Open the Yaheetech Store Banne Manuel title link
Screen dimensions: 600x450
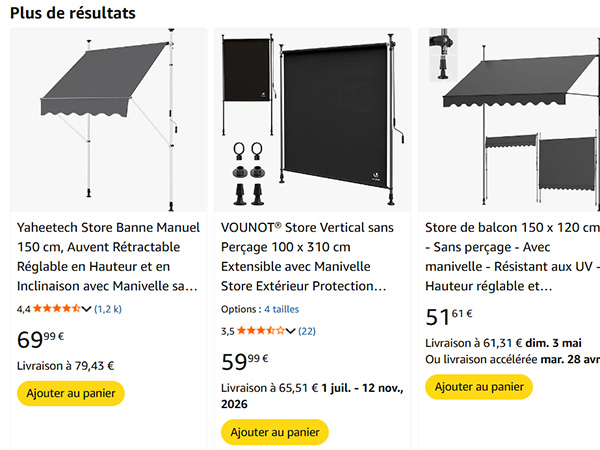click(x=108, y=257)
